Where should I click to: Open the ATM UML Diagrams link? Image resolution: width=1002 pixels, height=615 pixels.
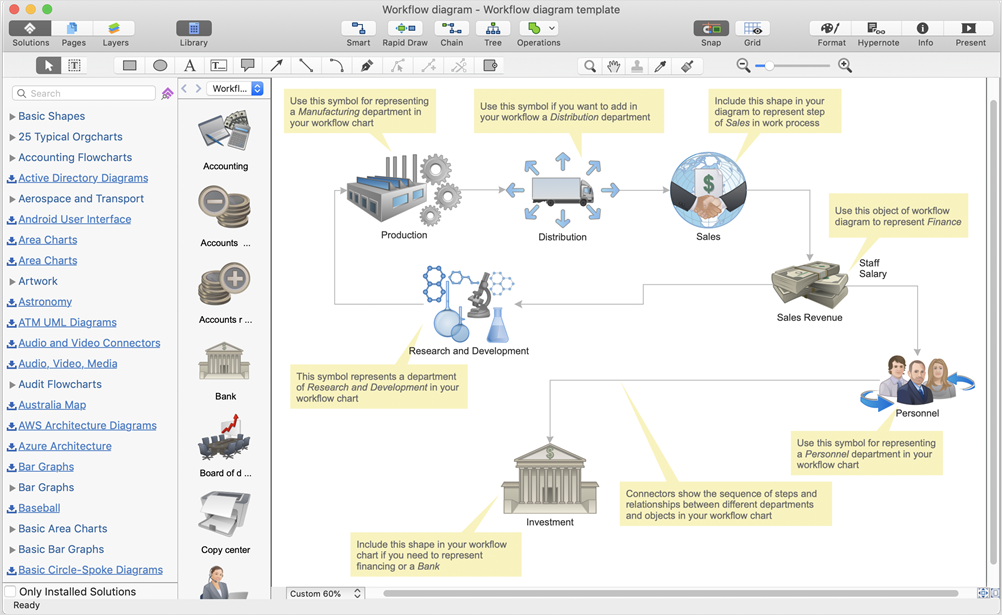click(67, 322)
